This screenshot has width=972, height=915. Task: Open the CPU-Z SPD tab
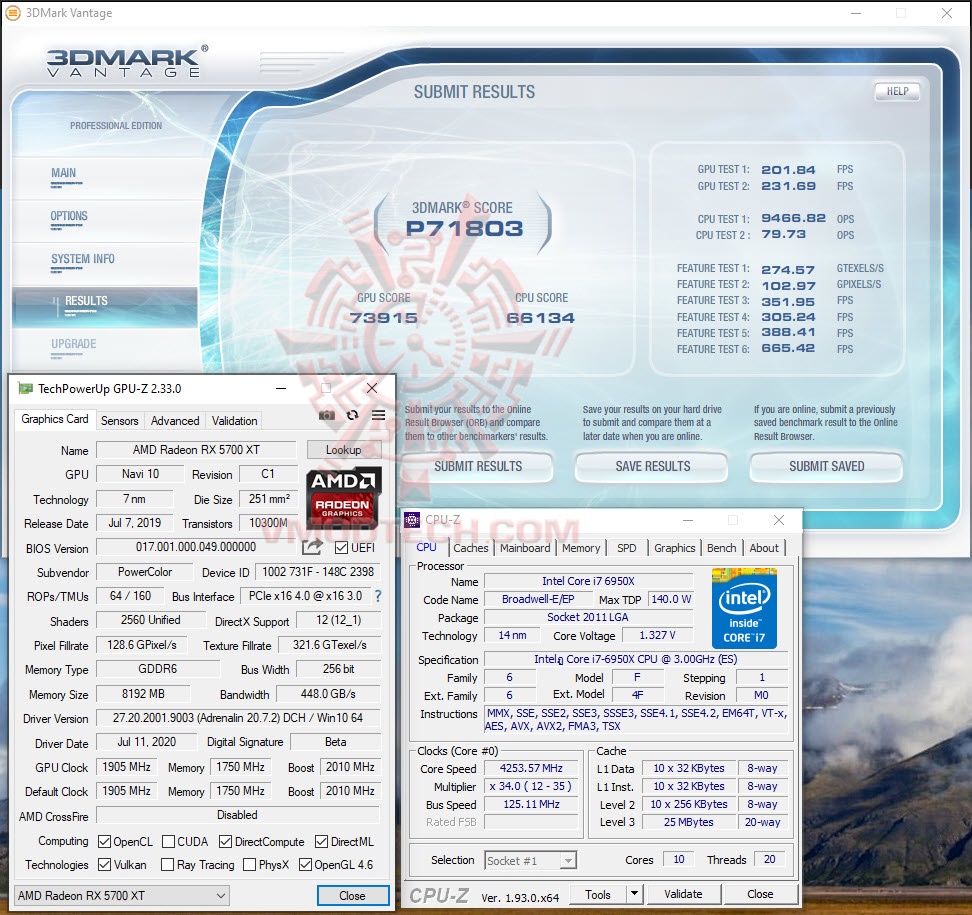[x=627, y=548]
